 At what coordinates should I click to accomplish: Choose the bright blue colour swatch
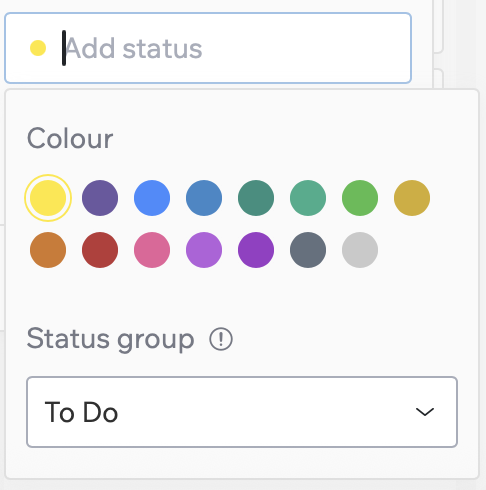click(152, 198)
